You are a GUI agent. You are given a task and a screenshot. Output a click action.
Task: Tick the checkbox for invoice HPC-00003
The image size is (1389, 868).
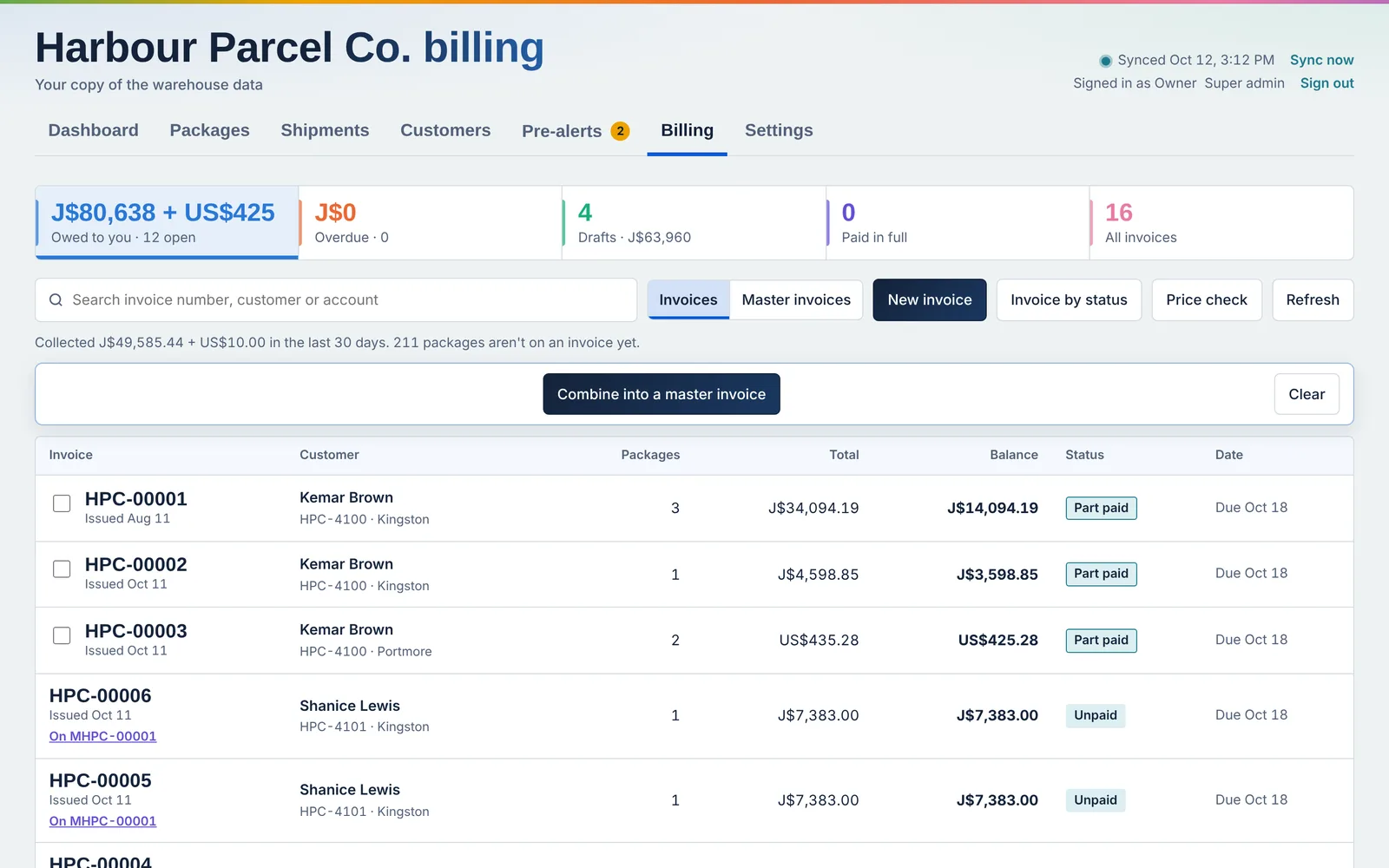tap(62, 635)
